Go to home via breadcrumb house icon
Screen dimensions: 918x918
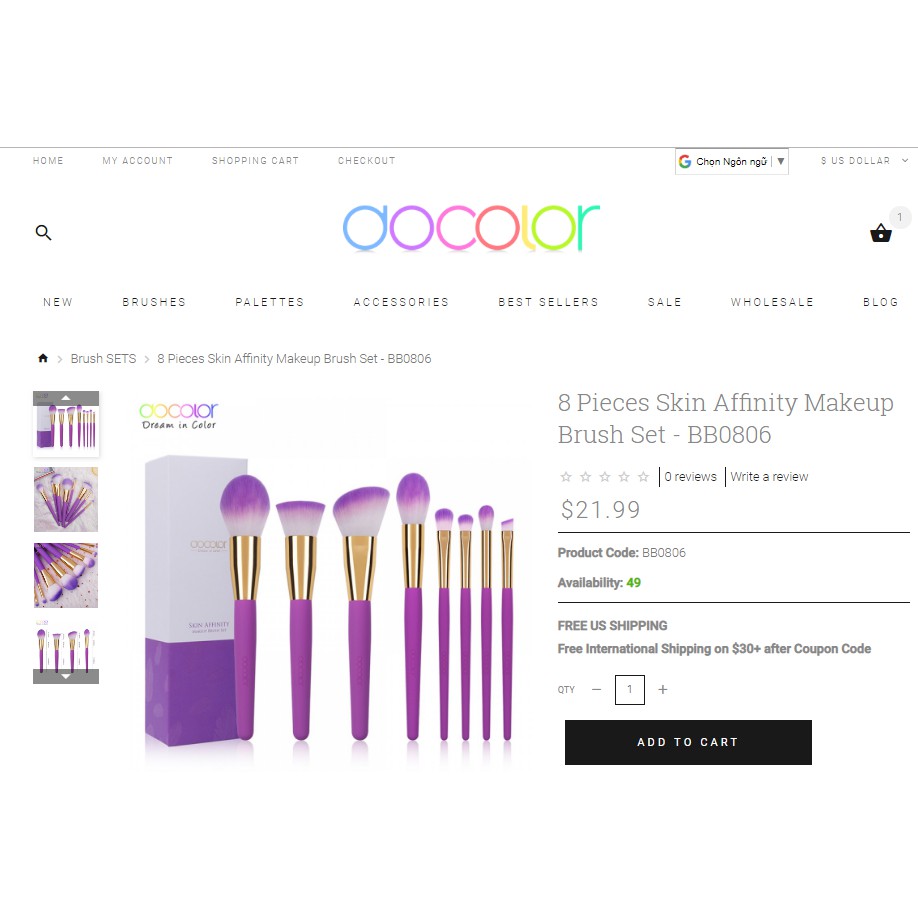click(43, 358)
